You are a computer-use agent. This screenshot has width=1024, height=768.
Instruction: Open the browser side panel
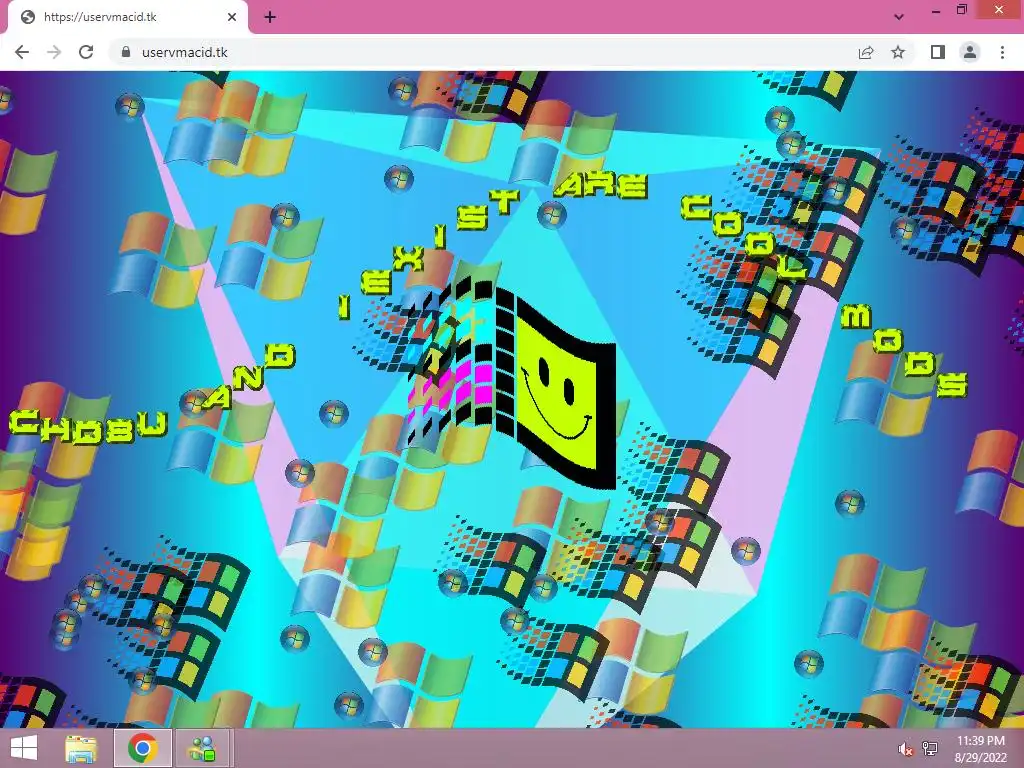click(938, 52)
